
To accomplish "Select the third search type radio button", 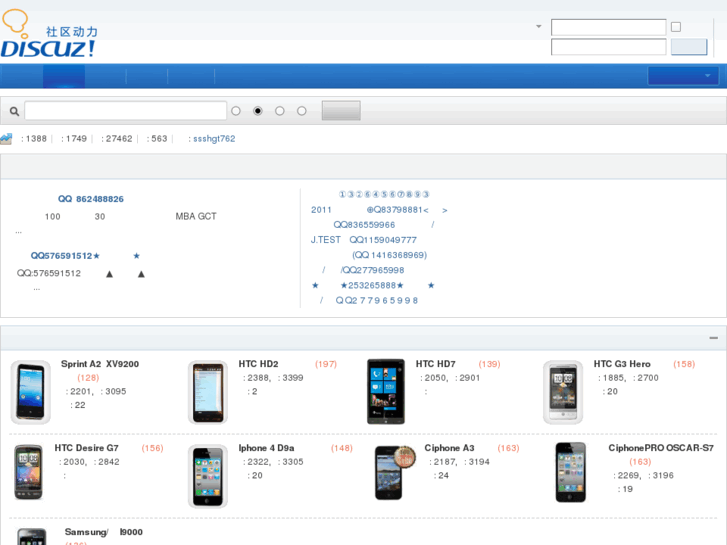I will tap(280, 111).
